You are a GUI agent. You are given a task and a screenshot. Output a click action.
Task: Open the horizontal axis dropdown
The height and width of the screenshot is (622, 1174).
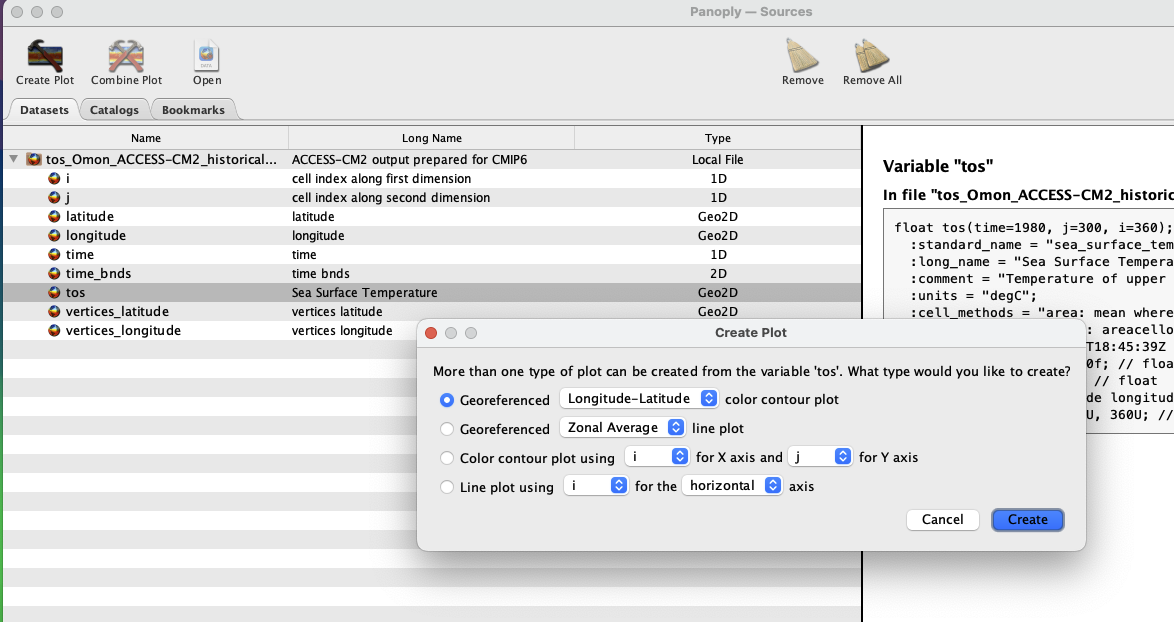click(x=732, y=487)
